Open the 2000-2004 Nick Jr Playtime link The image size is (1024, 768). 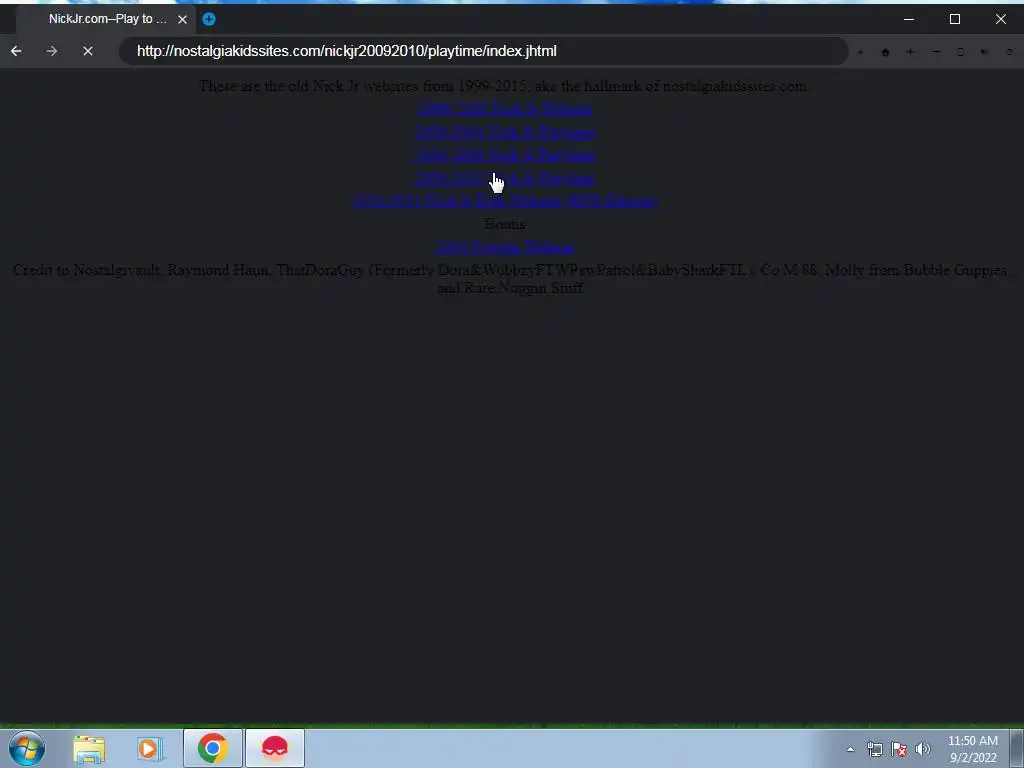(505, 133)
